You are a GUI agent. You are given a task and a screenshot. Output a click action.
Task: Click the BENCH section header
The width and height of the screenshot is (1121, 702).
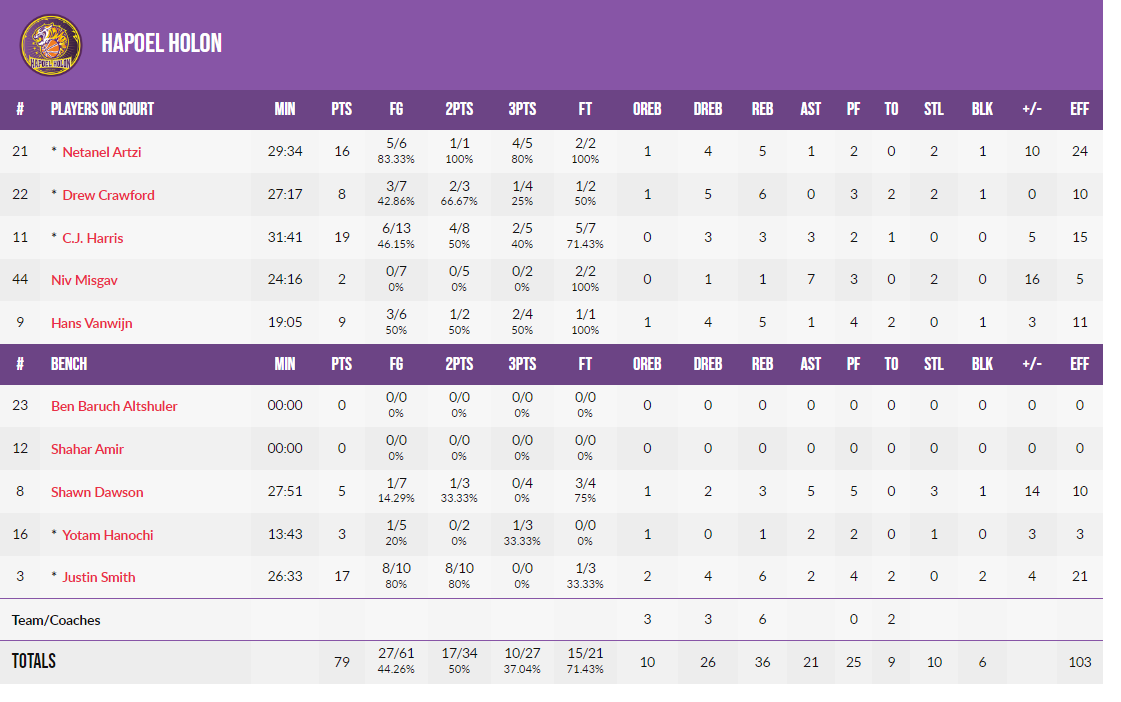tap(69, 364)
